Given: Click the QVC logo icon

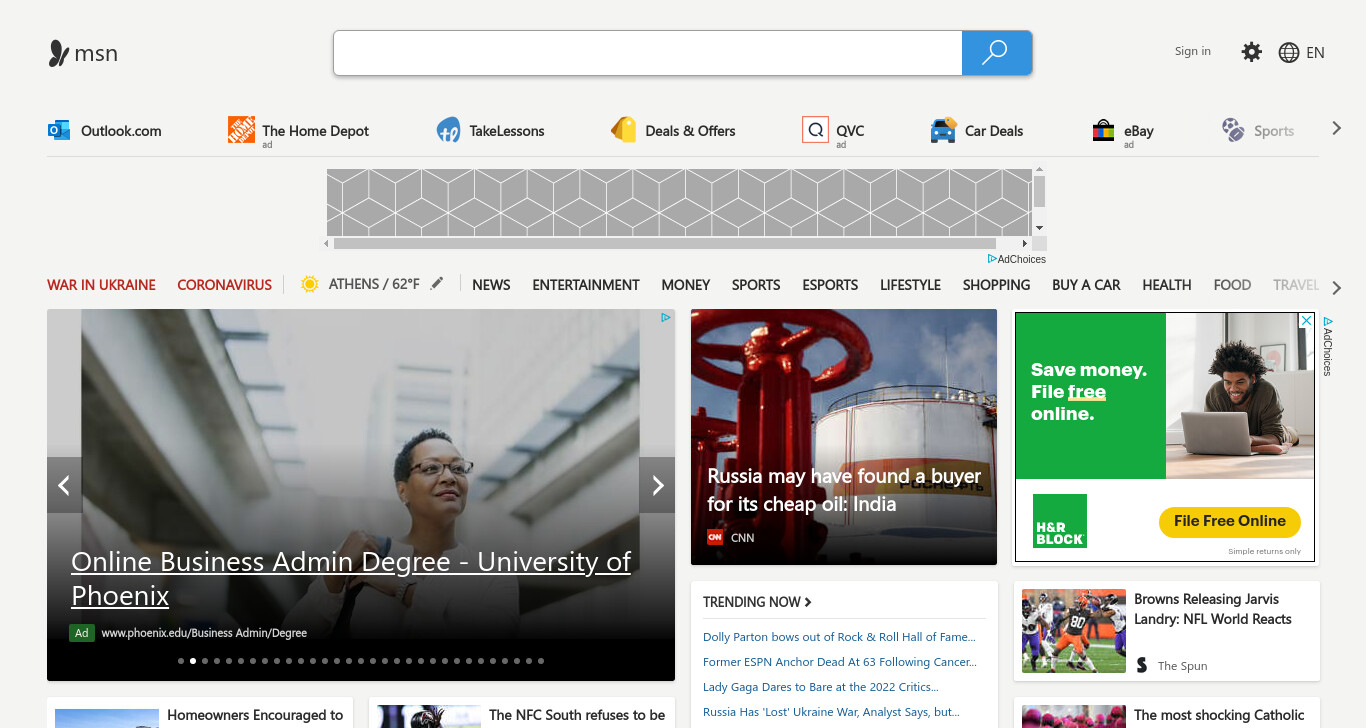Looking at the screenshot, I should pos(815,130).
